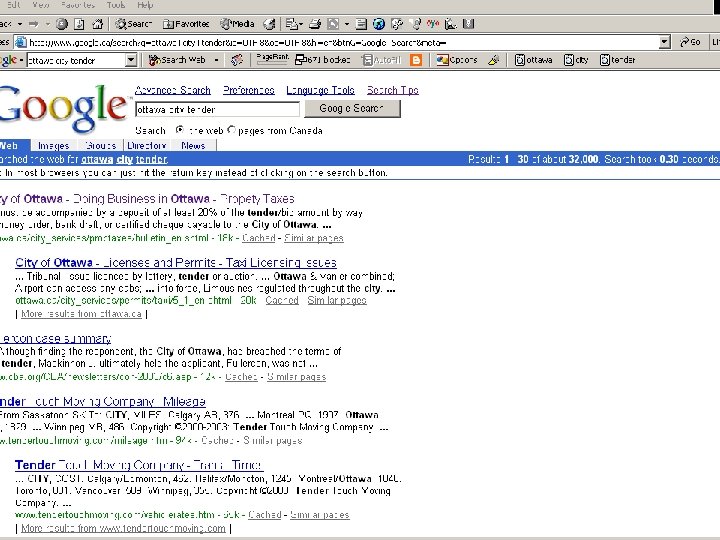This screenshot has height=540, width=720.
Task: Switch to the Images tab
Action: [54, 146]
